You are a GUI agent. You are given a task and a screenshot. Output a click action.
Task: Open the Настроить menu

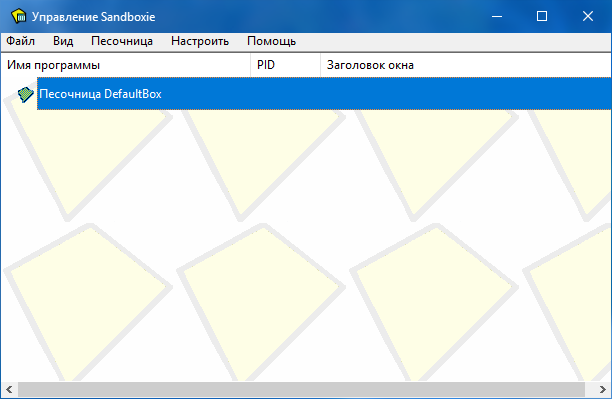click(200, 41)
